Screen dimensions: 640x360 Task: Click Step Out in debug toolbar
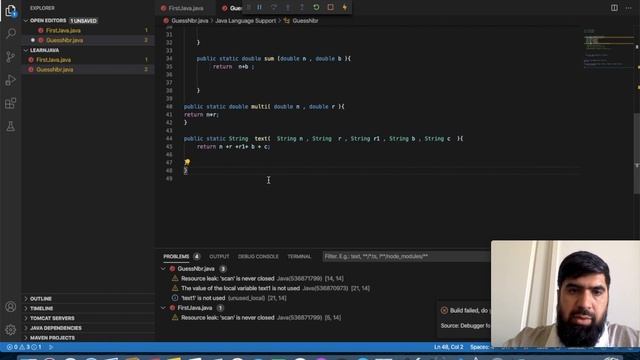(302, 7)
